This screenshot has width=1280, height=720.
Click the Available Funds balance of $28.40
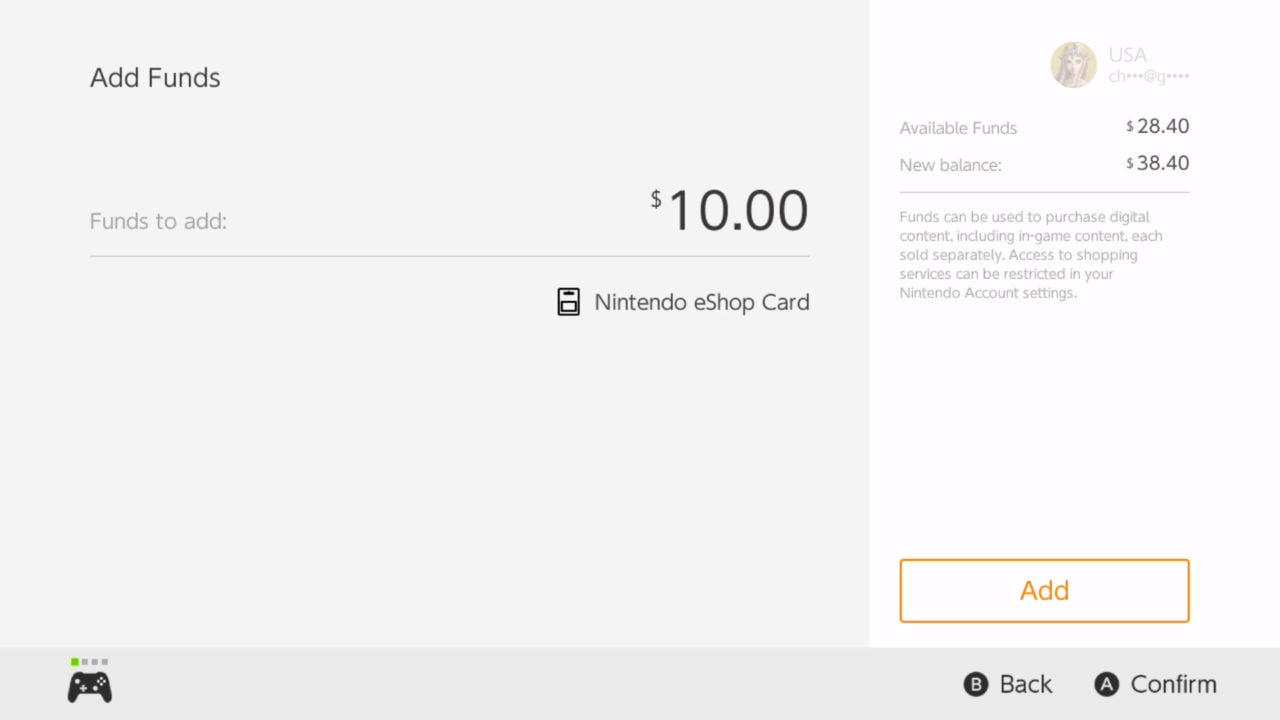(1157, 126)
